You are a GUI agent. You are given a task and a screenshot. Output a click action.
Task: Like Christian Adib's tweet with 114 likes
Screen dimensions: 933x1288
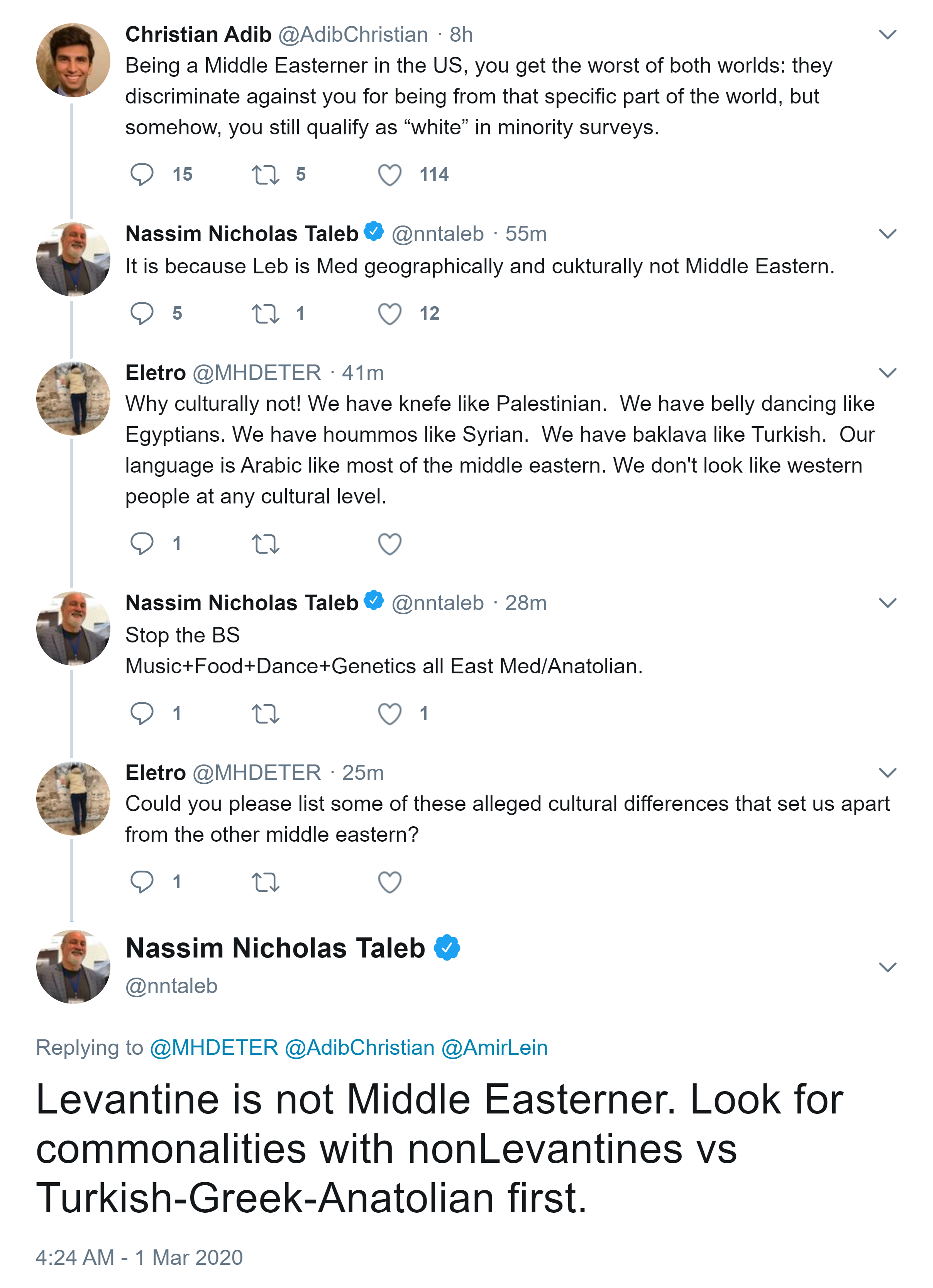(x=389, y=175)
